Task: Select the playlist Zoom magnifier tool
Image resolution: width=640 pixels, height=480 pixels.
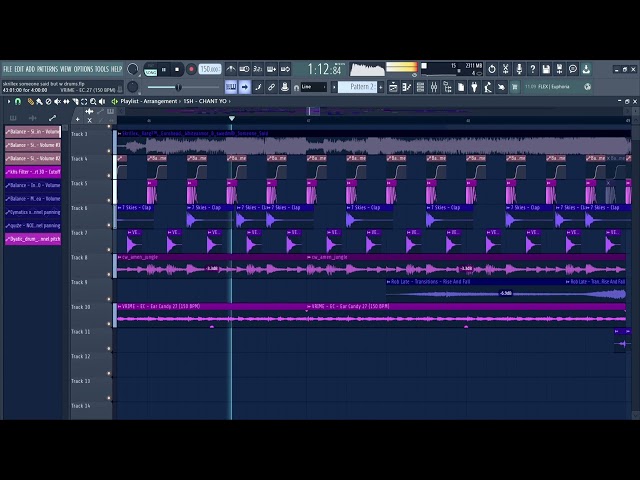Action: pos(93,101)
